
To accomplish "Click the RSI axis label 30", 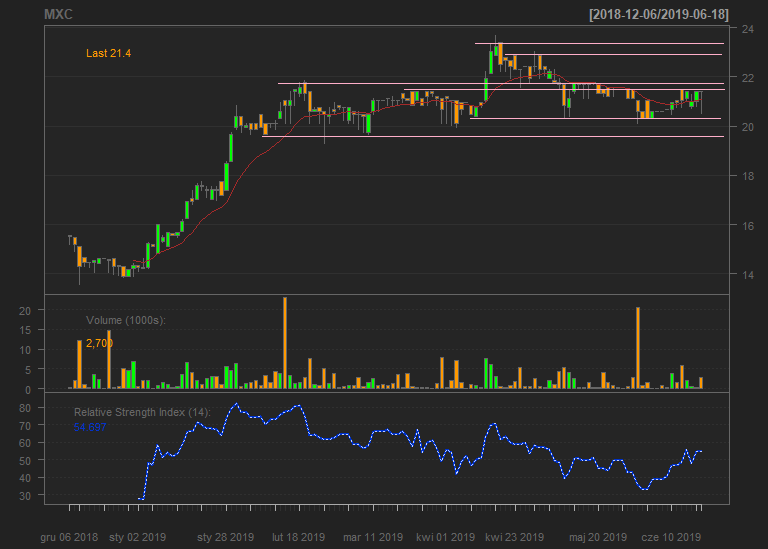I will point(25,496).
